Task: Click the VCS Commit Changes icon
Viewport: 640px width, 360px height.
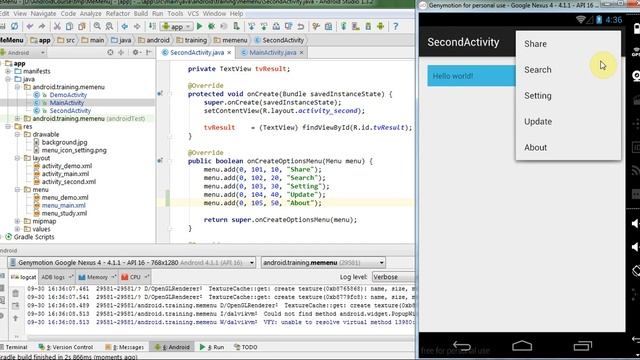Action: [264, 27]
